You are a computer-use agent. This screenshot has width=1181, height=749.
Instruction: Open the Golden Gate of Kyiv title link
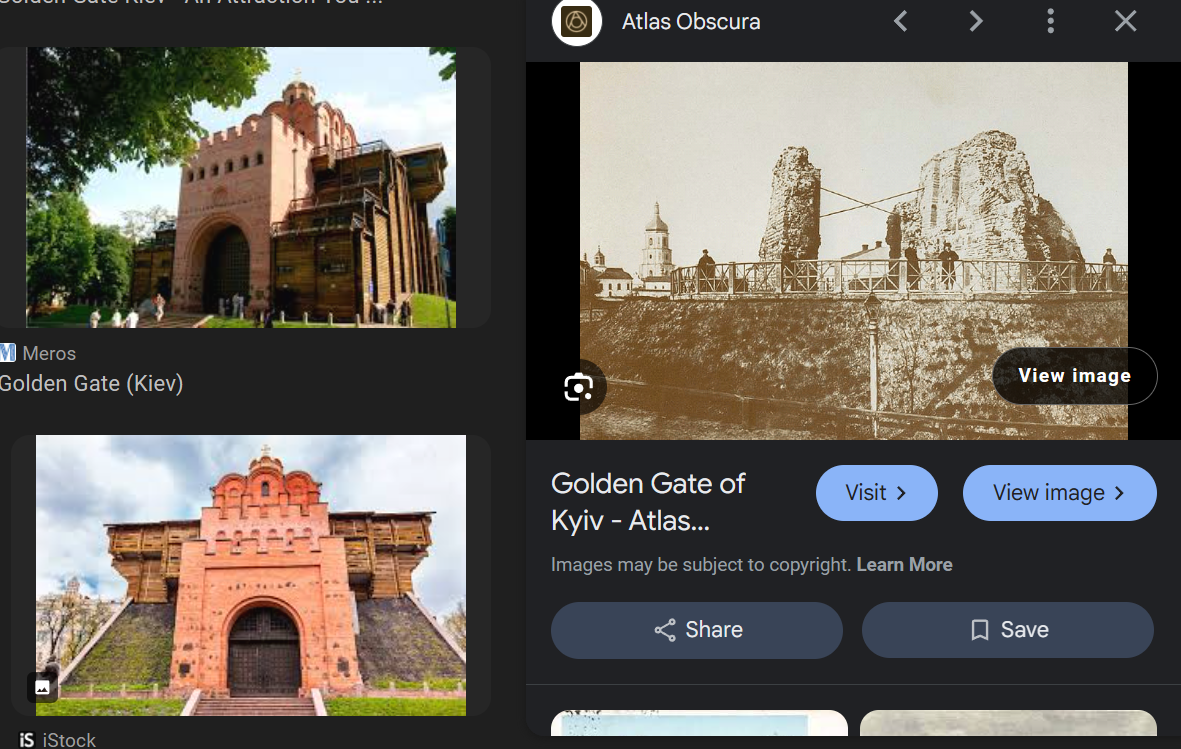coord(648,502)
